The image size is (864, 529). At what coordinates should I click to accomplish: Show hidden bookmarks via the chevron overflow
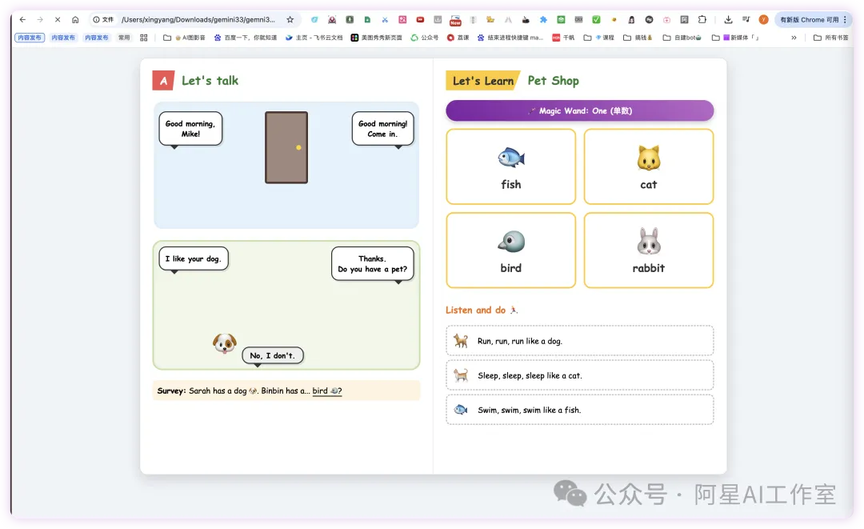794,38
